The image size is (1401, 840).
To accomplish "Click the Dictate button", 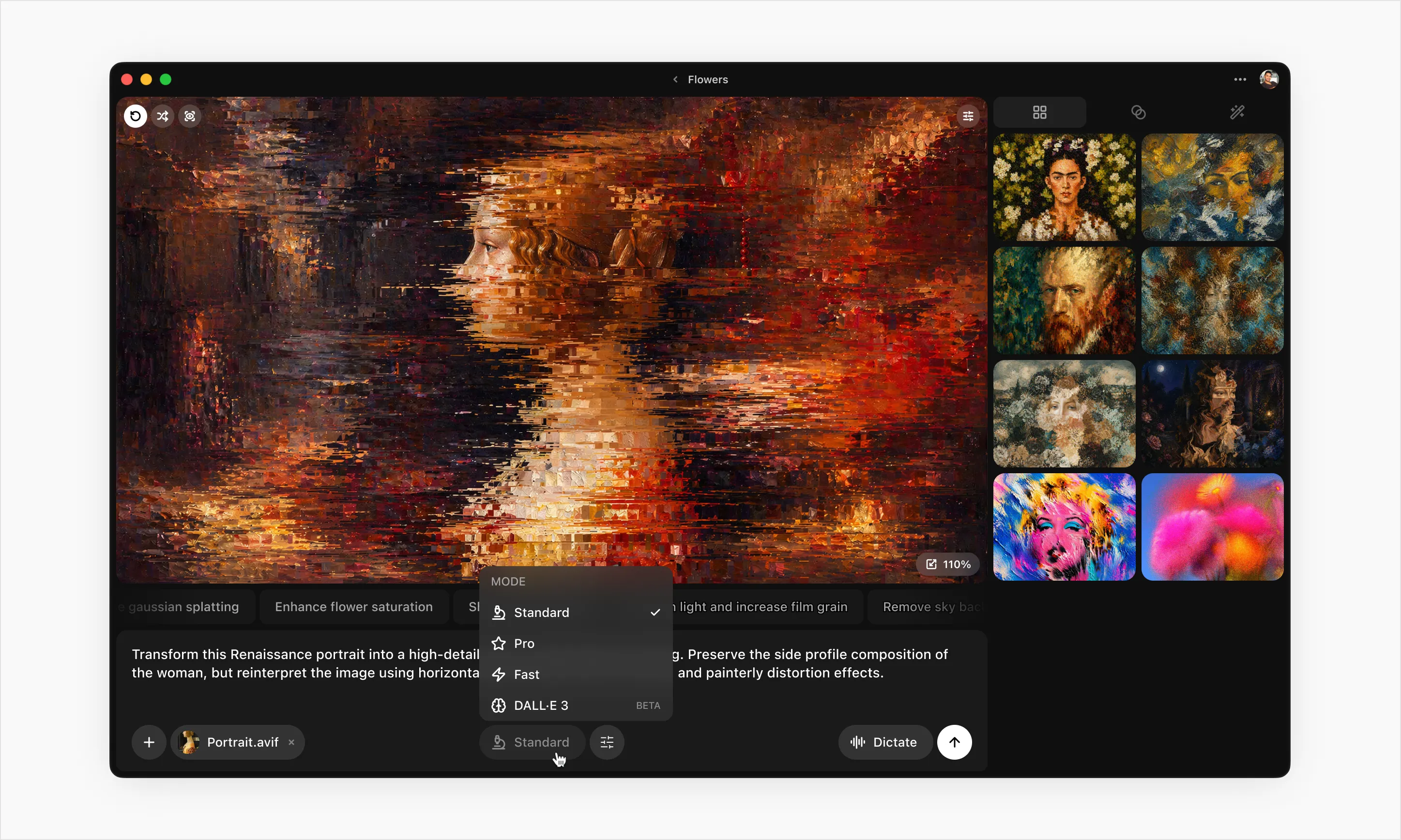I will tap(885, 742).
